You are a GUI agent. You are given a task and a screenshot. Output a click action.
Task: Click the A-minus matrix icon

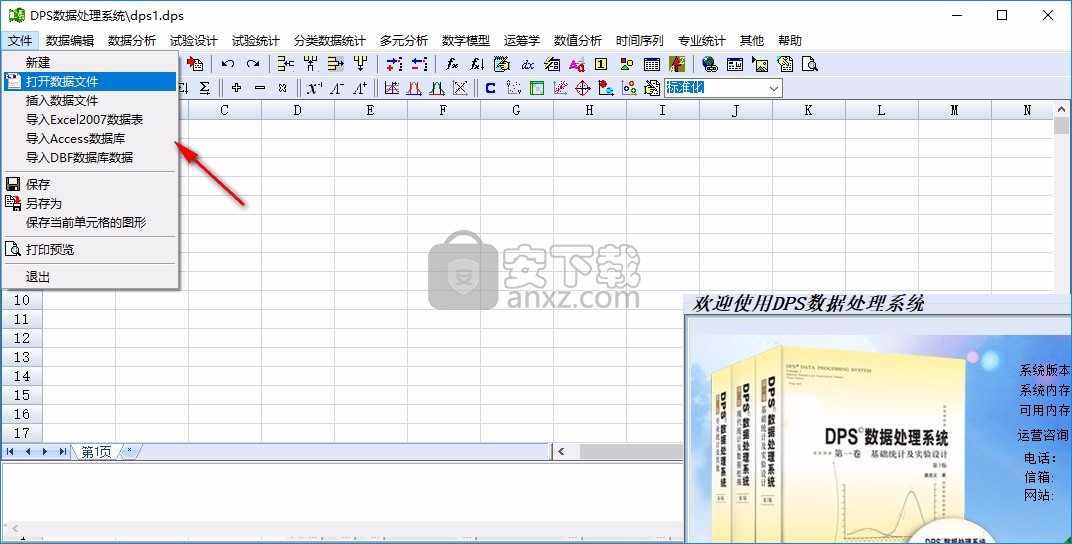click(x=336, y=87)
